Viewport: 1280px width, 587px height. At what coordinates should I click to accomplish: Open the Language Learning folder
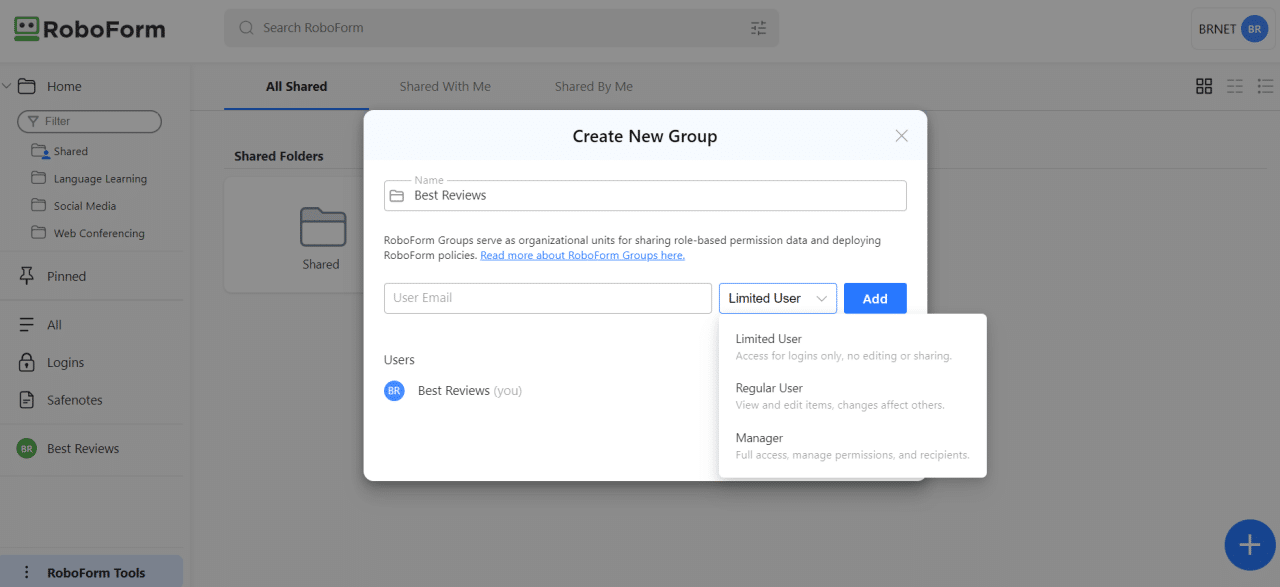100,179
